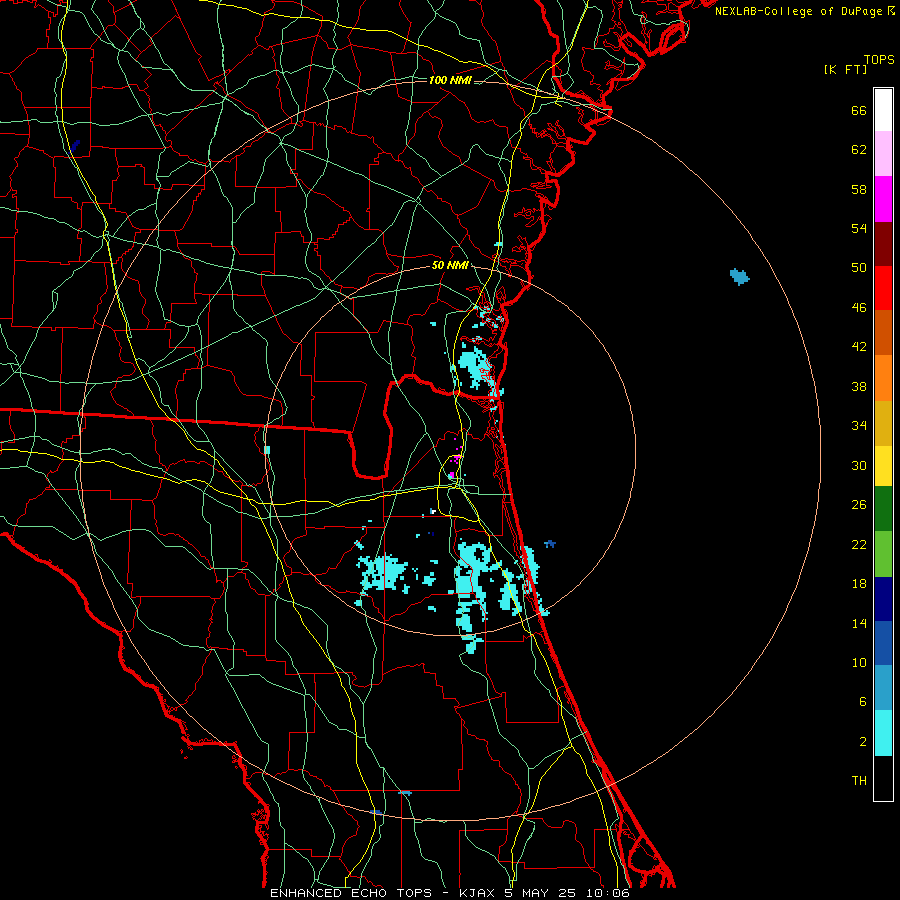Select the 34 legend label
Image resolution: width=900 pixels, height=900 pixels.
point(859,426)
